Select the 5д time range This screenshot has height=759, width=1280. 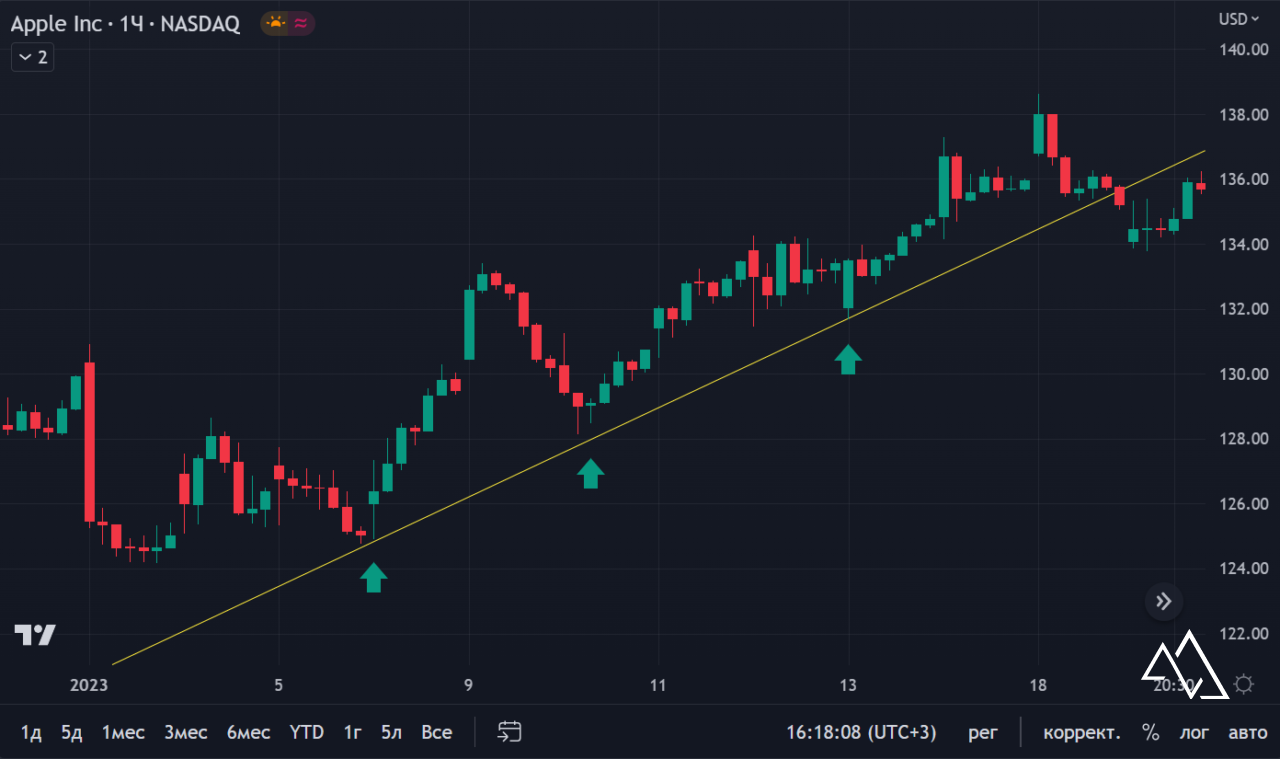71,732
